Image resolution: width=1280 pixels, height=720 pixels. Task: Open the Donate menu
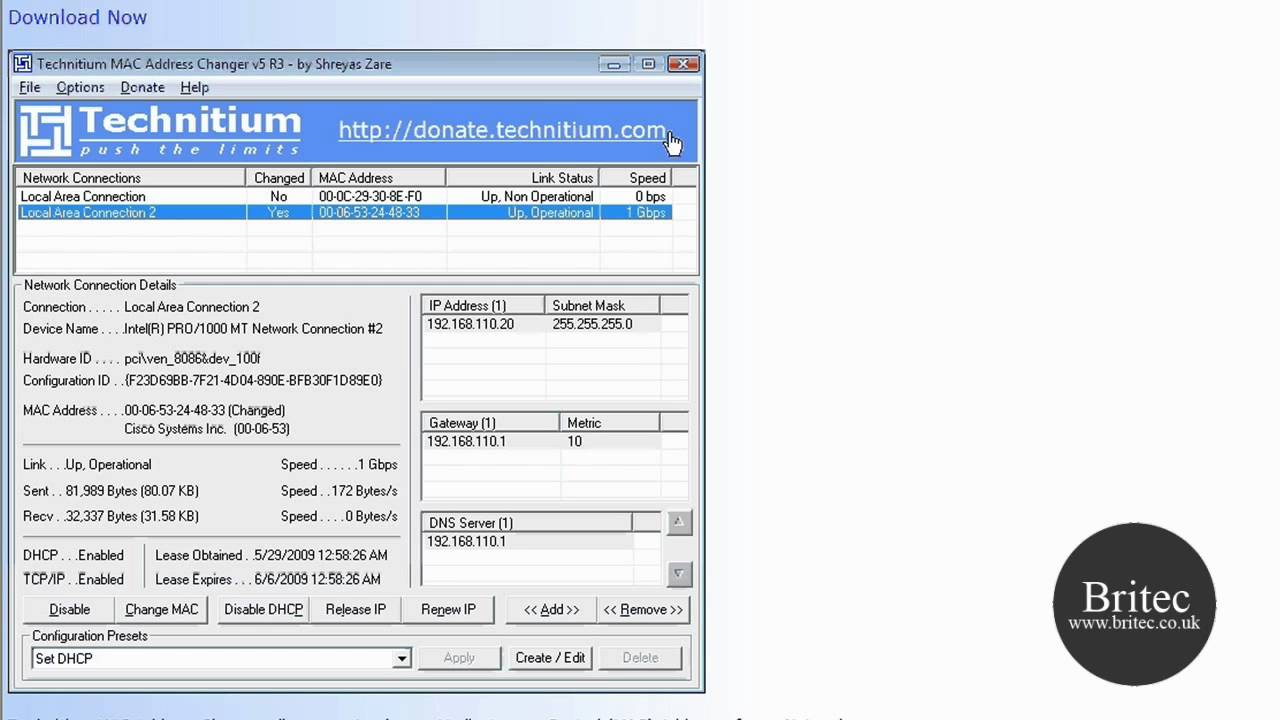[x=142, y=88]
